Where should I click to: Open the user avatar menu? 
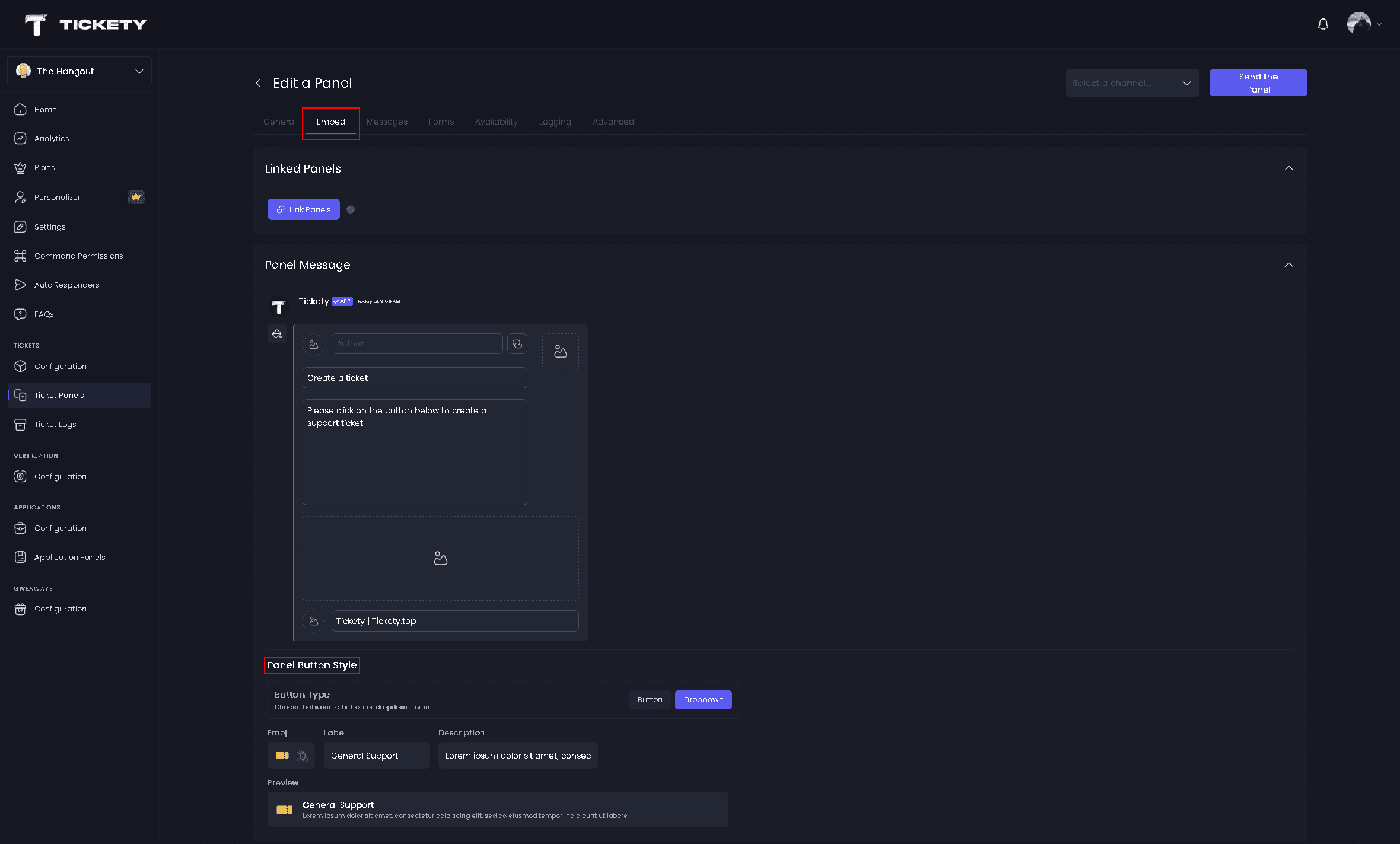1364,24
